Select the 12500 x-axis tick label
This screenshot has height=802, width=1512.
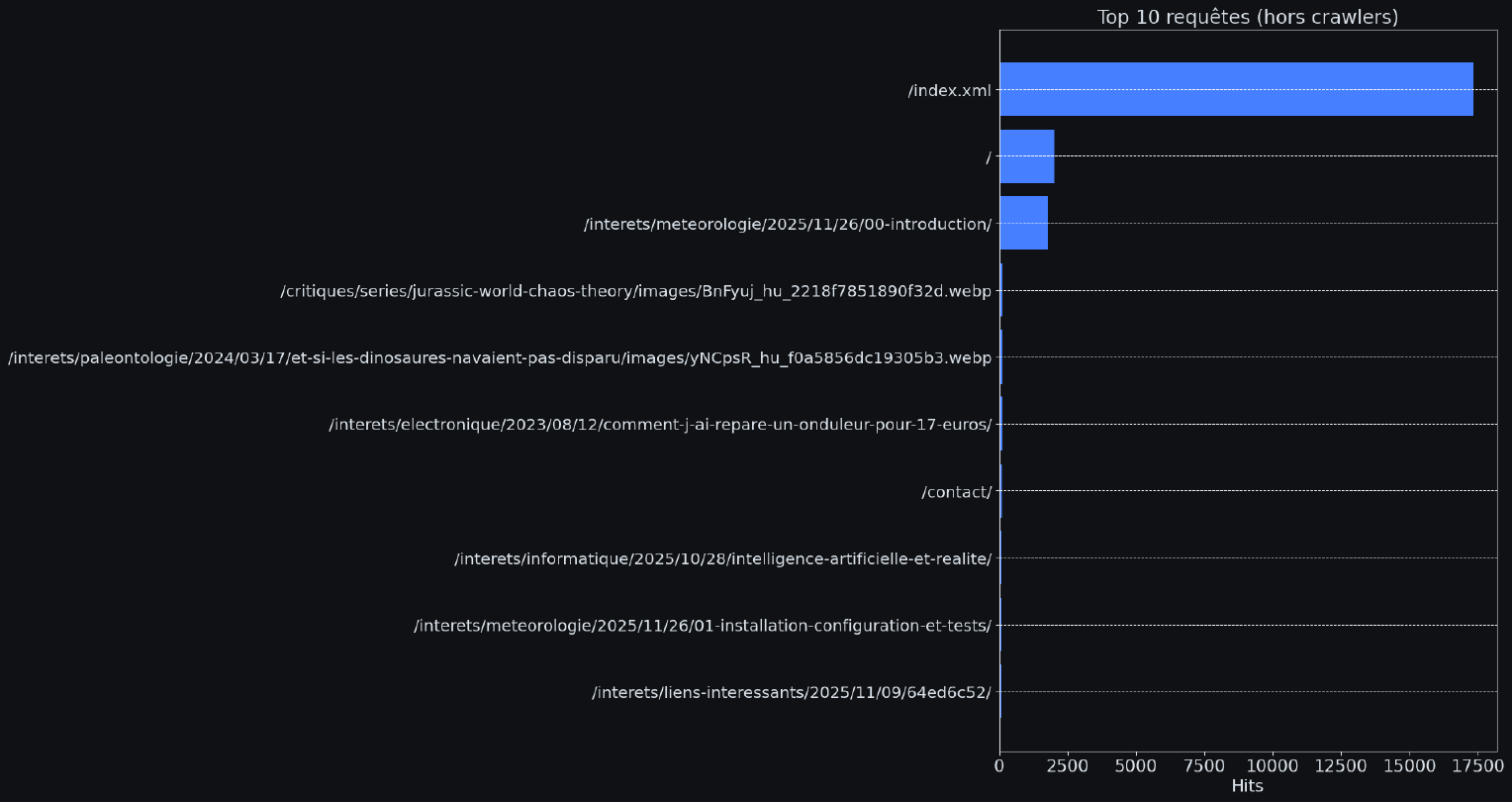point(1341,765)
